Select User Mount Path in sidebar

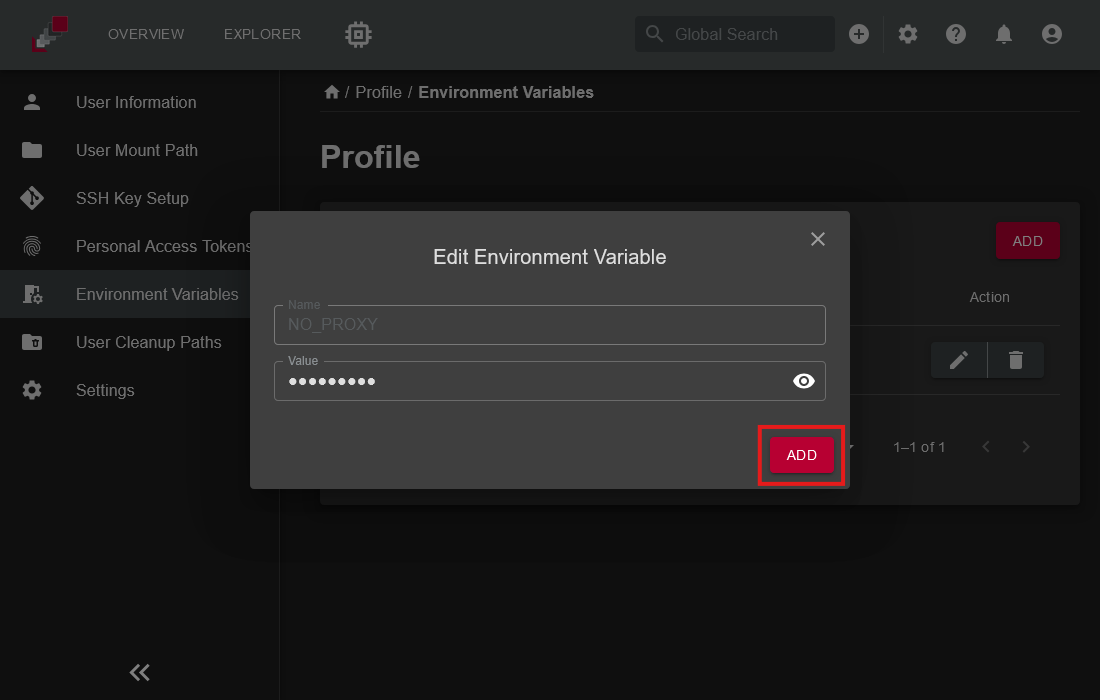coord(140,150)
